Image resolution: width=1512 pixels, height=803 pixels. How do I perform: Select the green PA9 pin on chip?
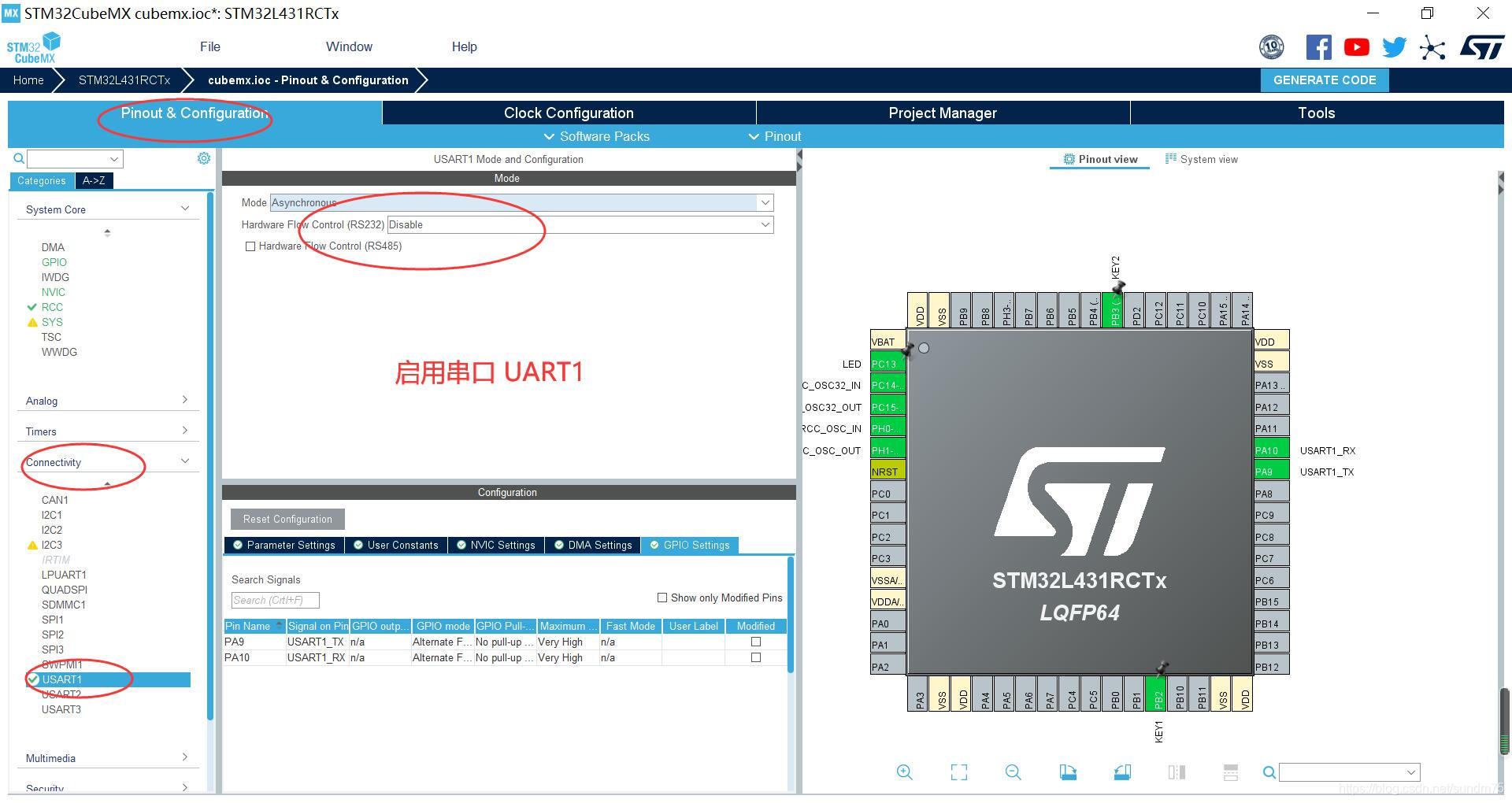click(1271, 472)
